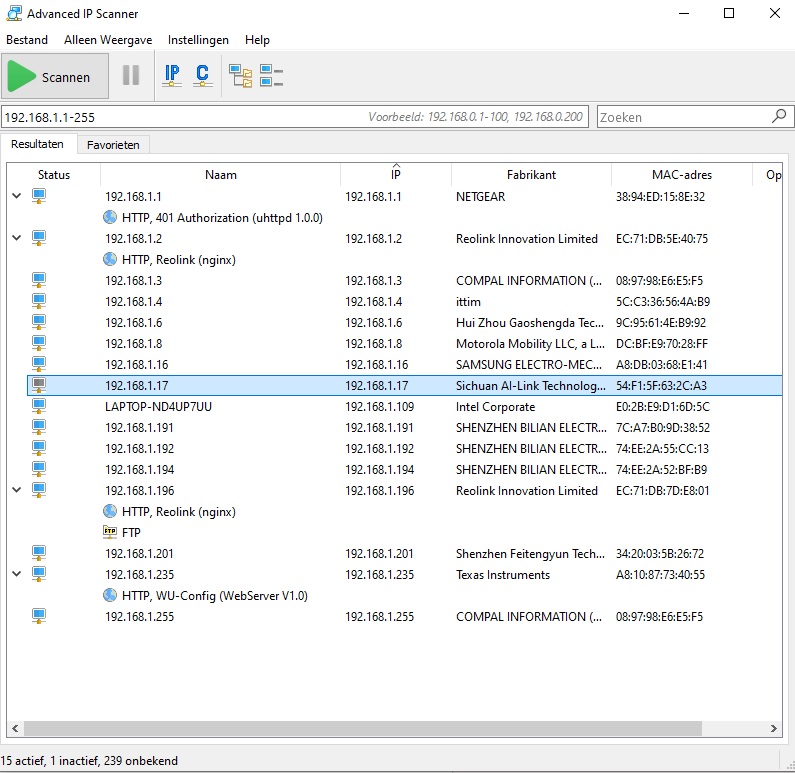Viewport: 795px width, 773px height.
Task: Select the 192.168.1.255 row name
Action: tap(139, 617)
